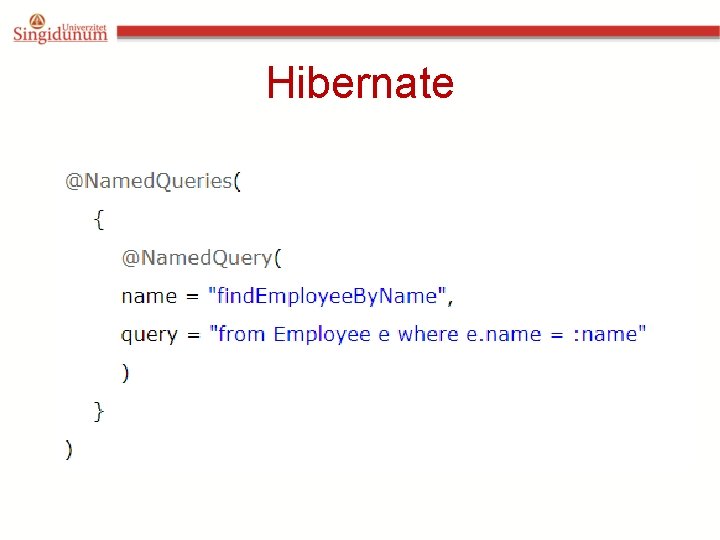Click the Singidunum university logo
This screenshot has width=720, height=540.
pos(60,28)
